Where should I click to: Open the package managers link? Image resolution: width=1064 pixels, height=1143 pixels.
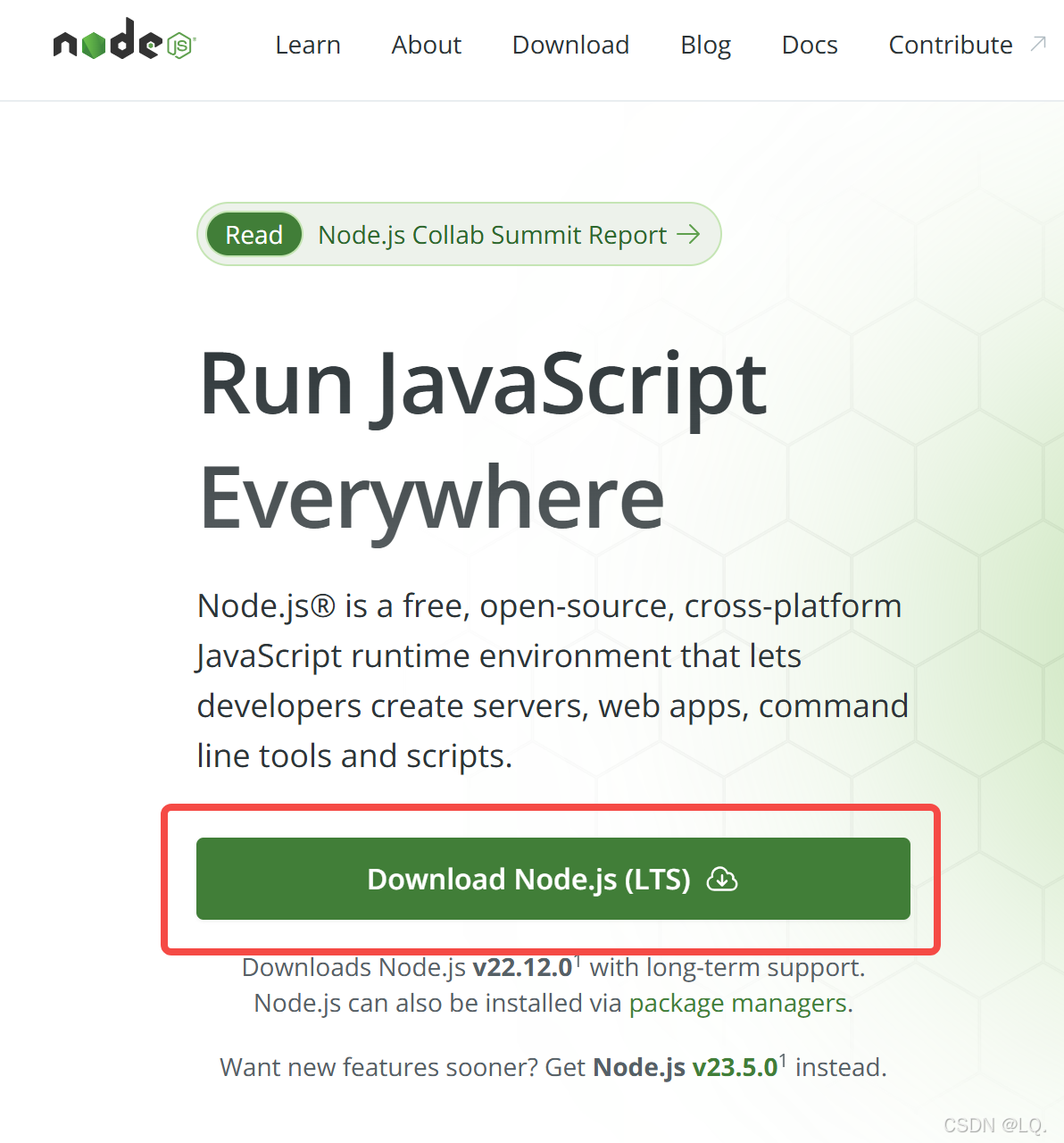[x=738, y=1003]
